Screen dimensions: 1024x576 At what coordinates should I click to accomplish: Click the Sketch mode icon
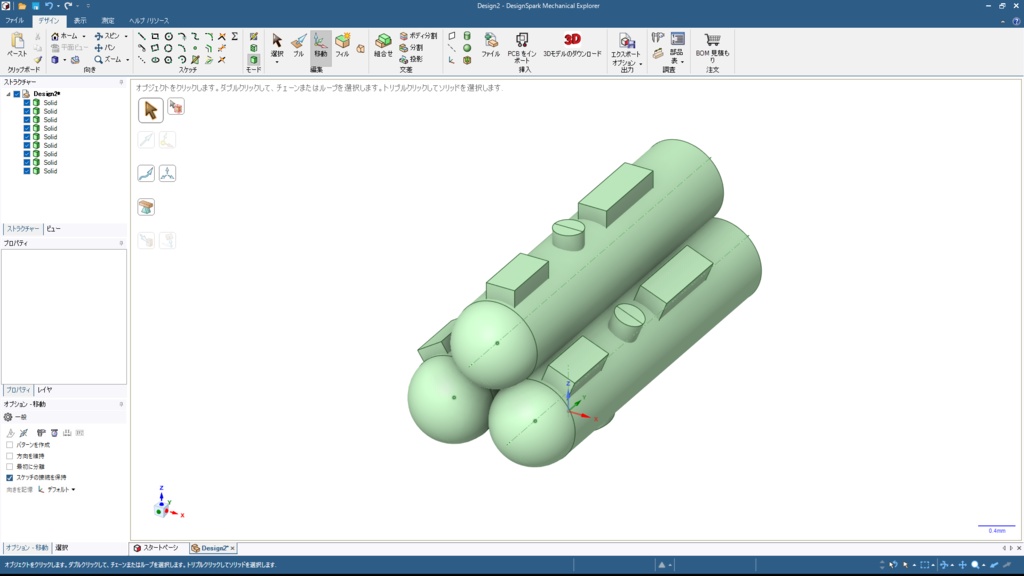pos(253,37)
